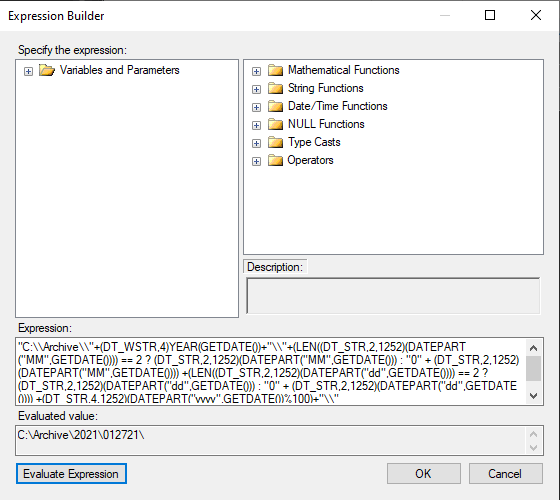This screenshot has height=500, width=560.
Task: Expand the Variables and Parameters node
Action: [x=29, y=71]
